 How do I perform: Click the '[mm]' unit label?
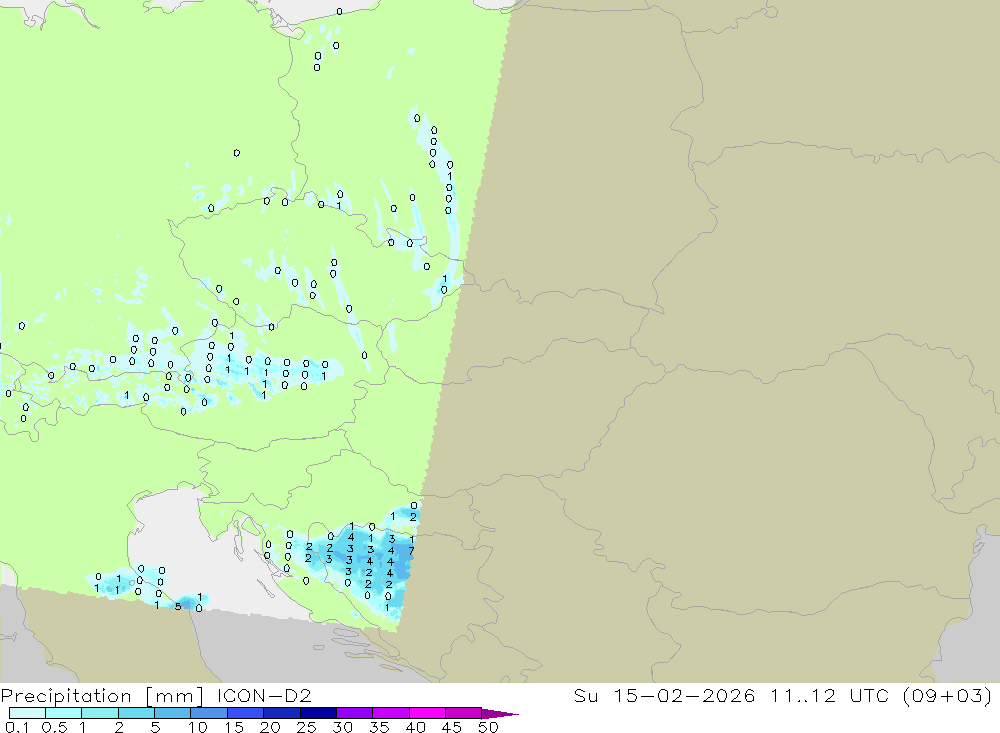click(x=174, y=696)
